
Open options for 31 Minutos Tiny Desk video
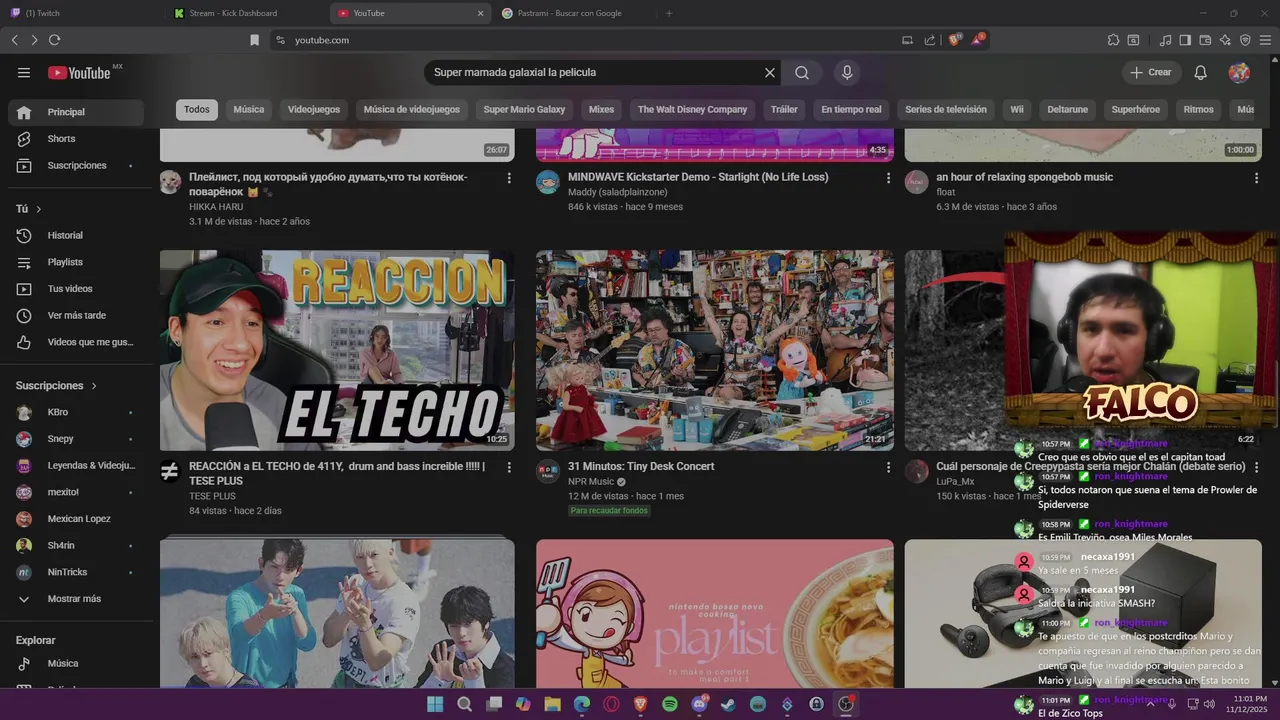point(888,467)
